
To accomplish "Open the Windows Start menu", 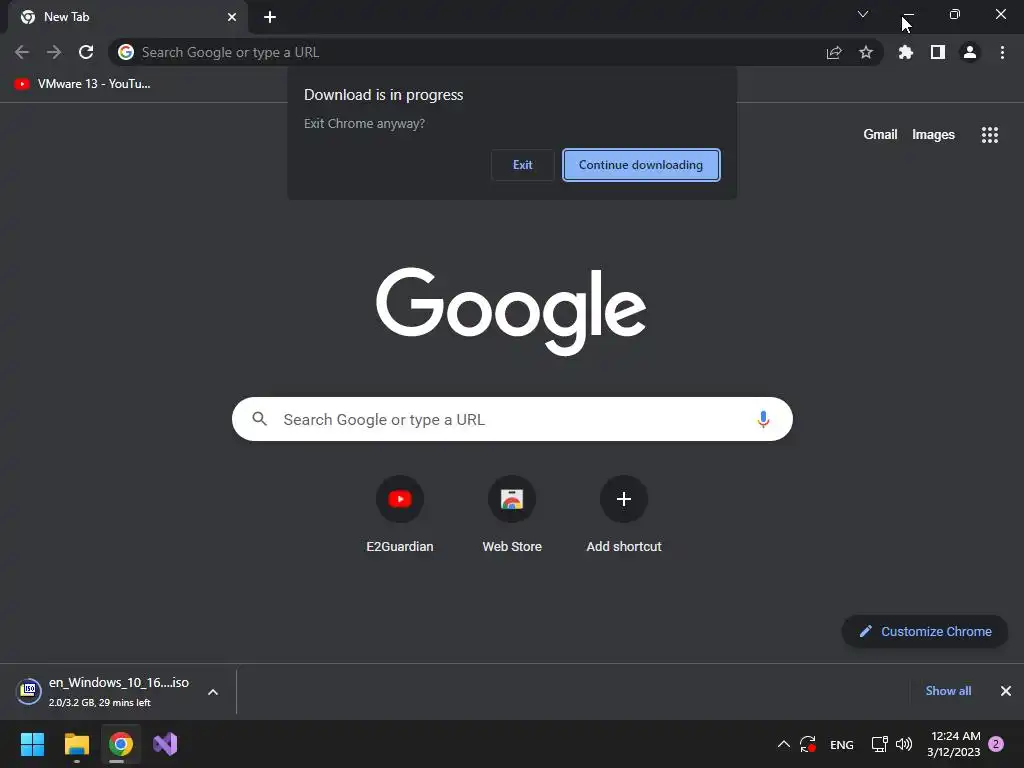I will tap(32, 744).
